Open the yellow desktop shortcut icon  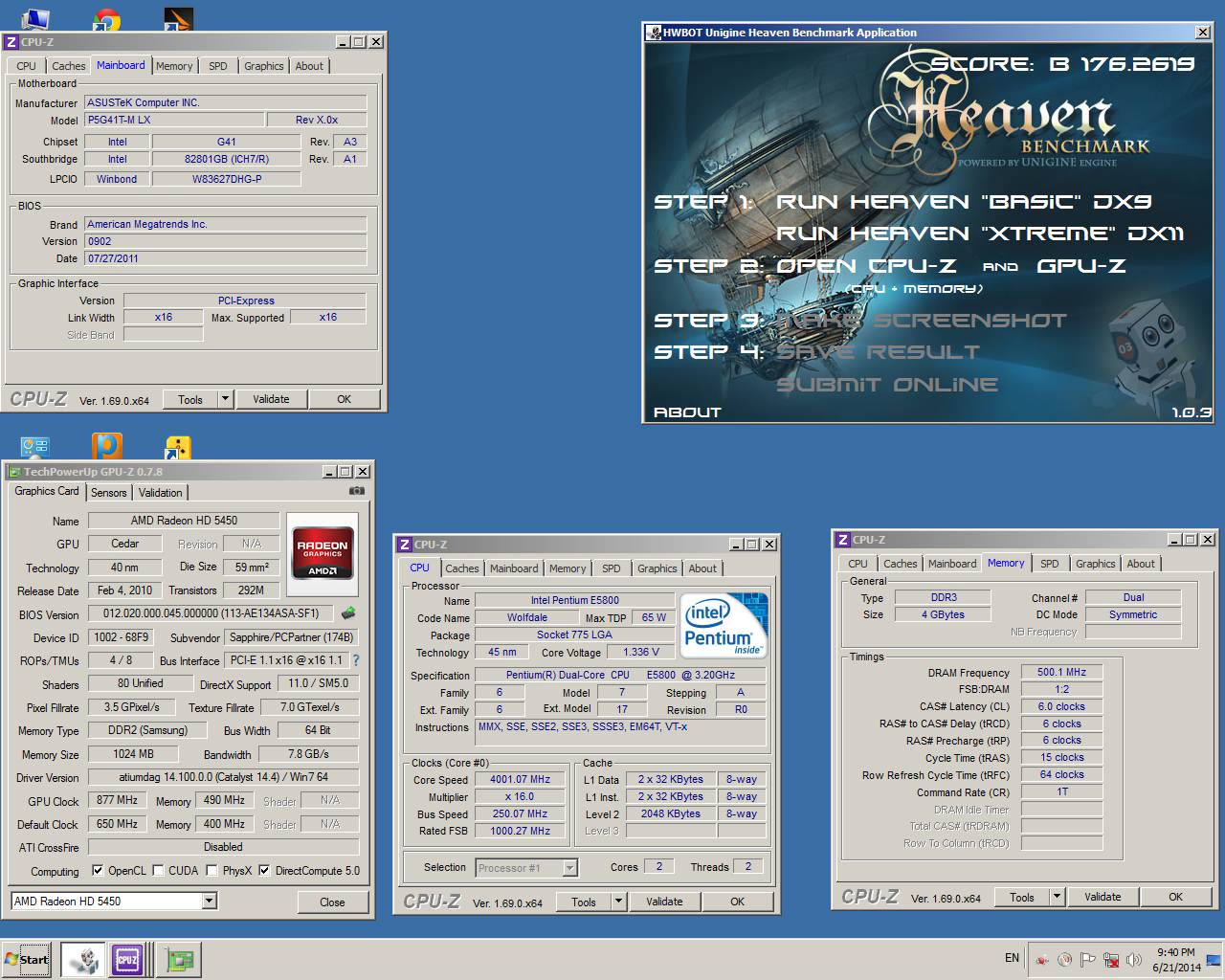[x=178, y=447]
